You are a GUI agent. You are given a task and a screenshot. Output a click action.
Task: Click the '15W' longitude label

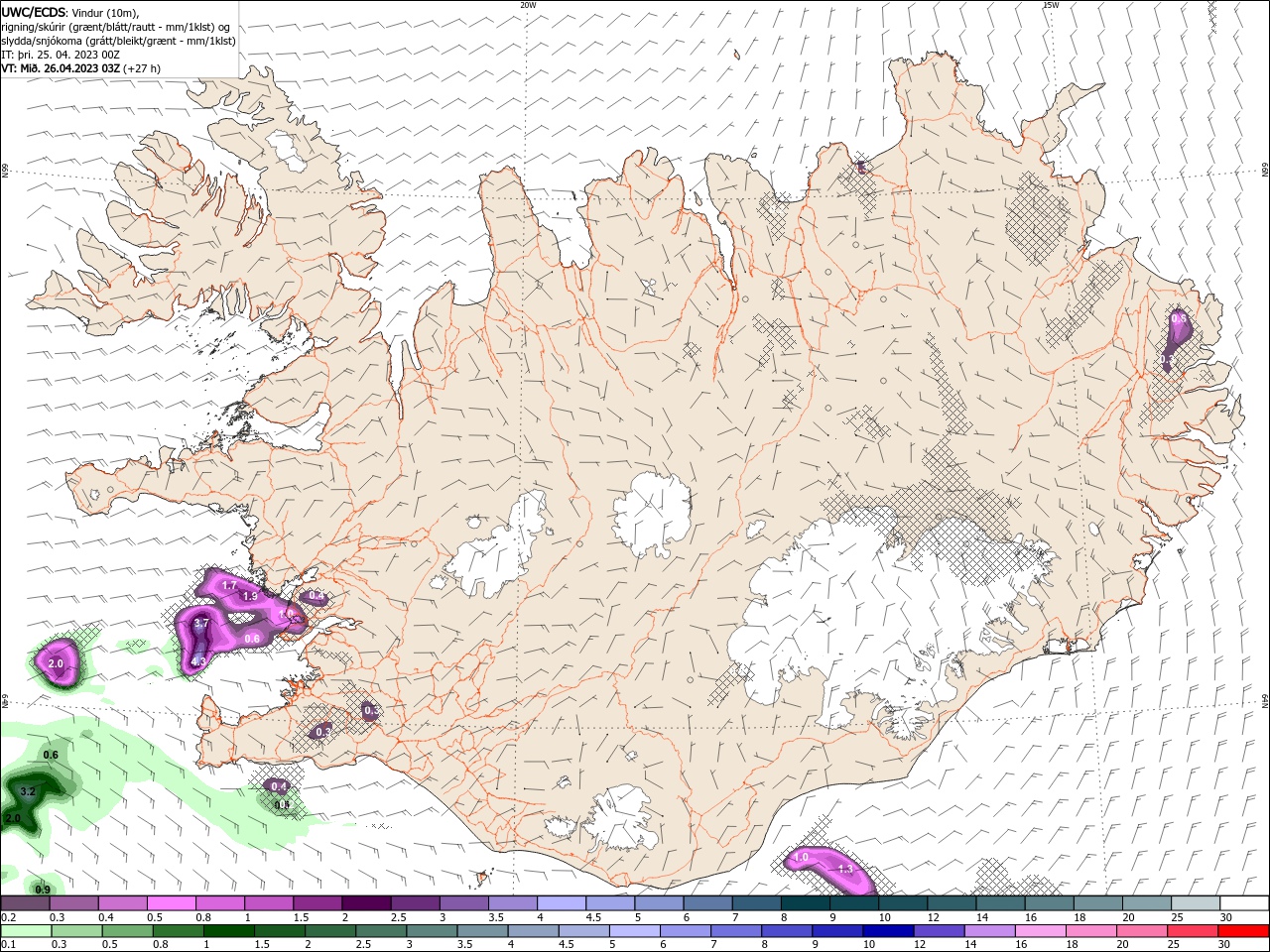click(1051, 5)
